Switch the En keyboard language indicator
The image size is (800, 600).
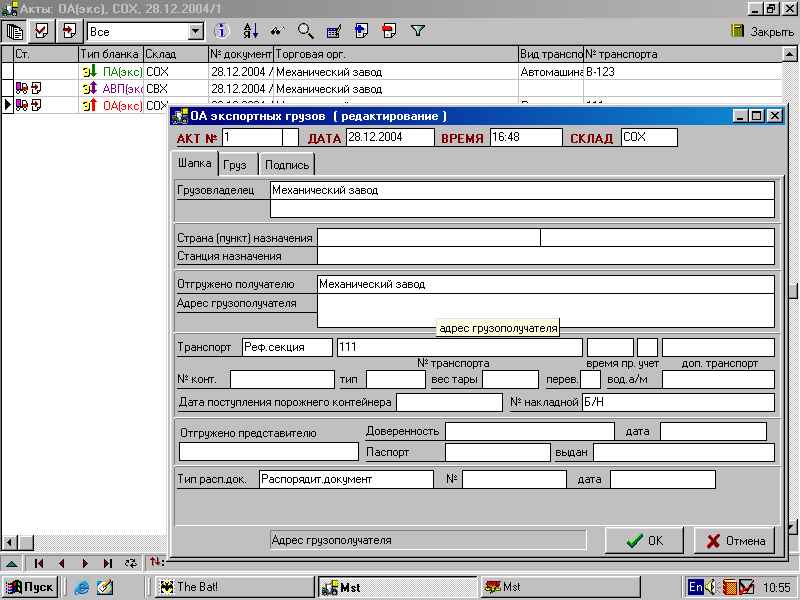[x=695, y=587]
